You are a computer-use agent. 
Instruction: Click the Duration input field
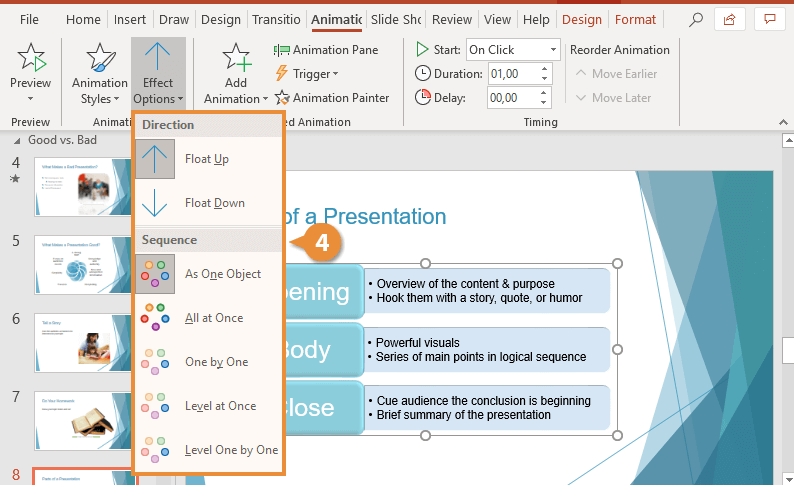(512, 74)
